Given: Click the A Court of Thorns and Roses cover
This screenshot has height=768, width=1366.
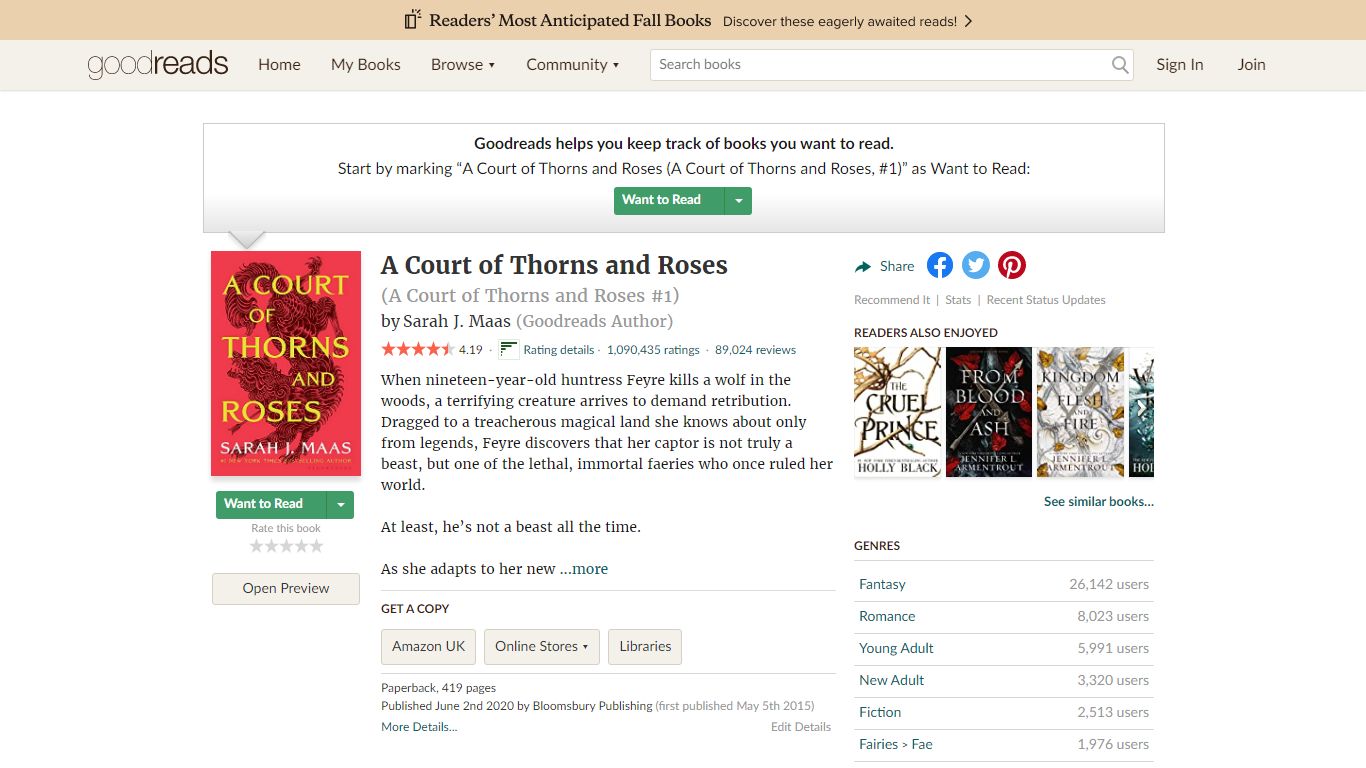Looking at the screenshot, I should (x=286, y=364).
